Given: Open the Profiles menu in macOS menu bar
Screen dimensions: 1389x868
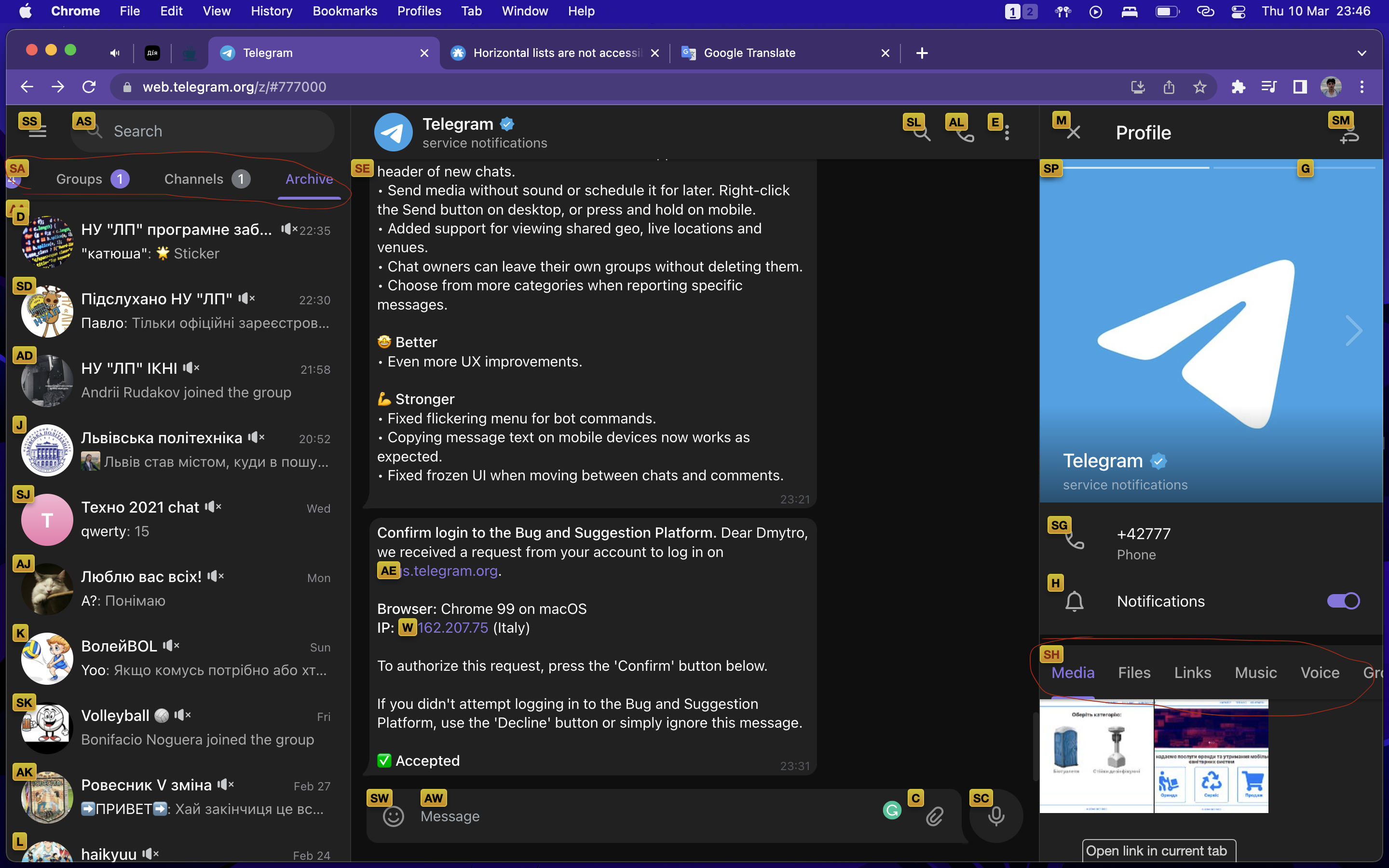Looking at the screenshot, I should click(x=419, y=11).
